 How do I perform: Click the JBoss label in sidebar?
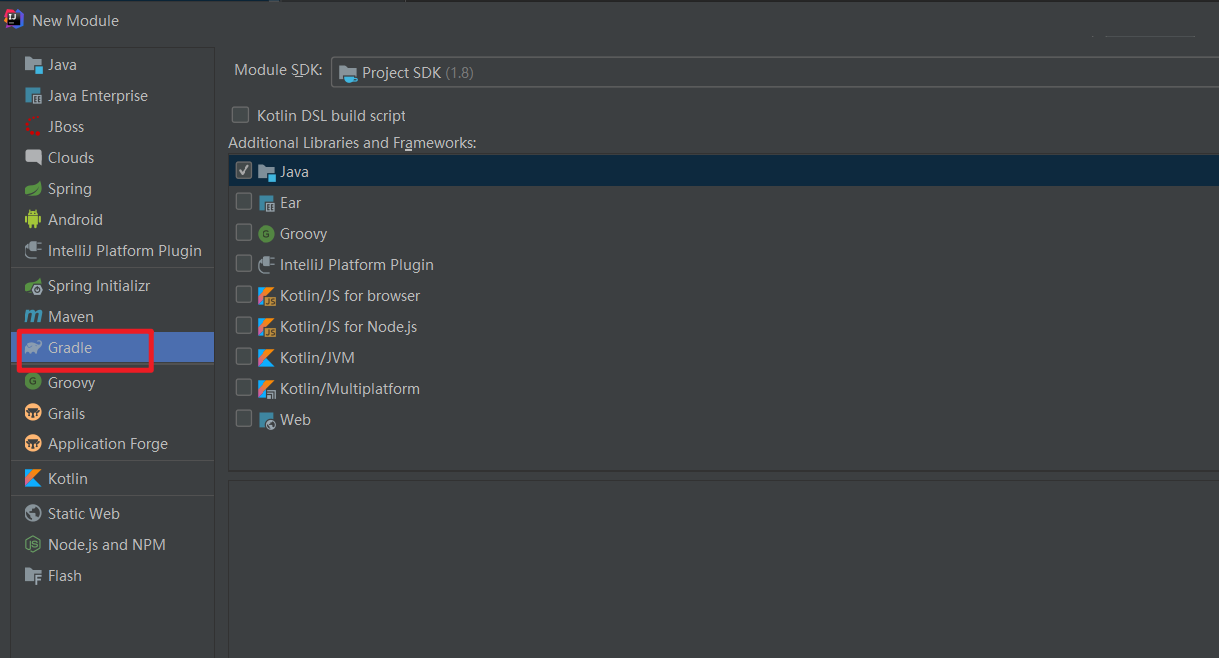(x=66, y=127)
